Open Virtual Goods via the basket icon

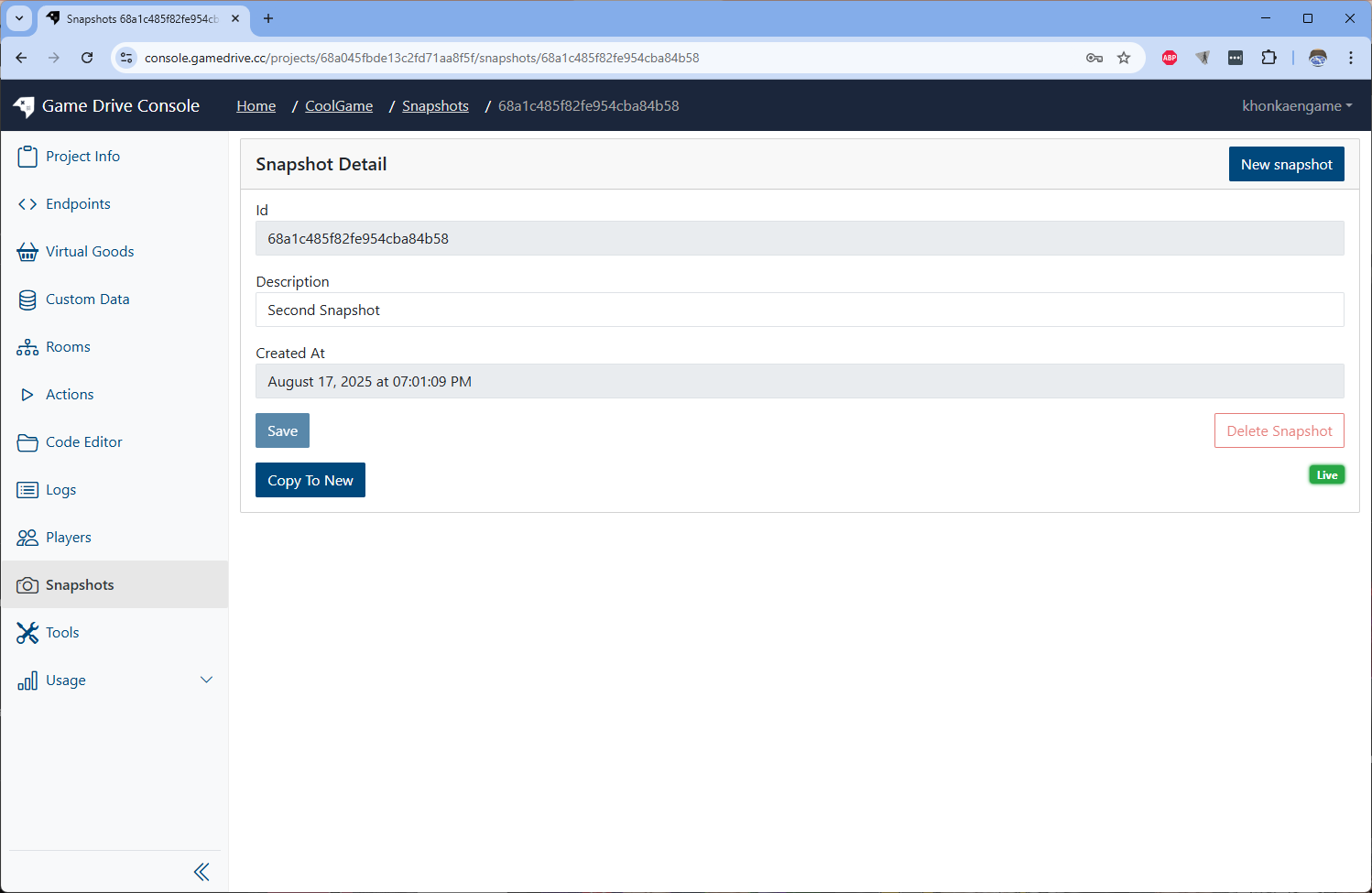(27, 252)
